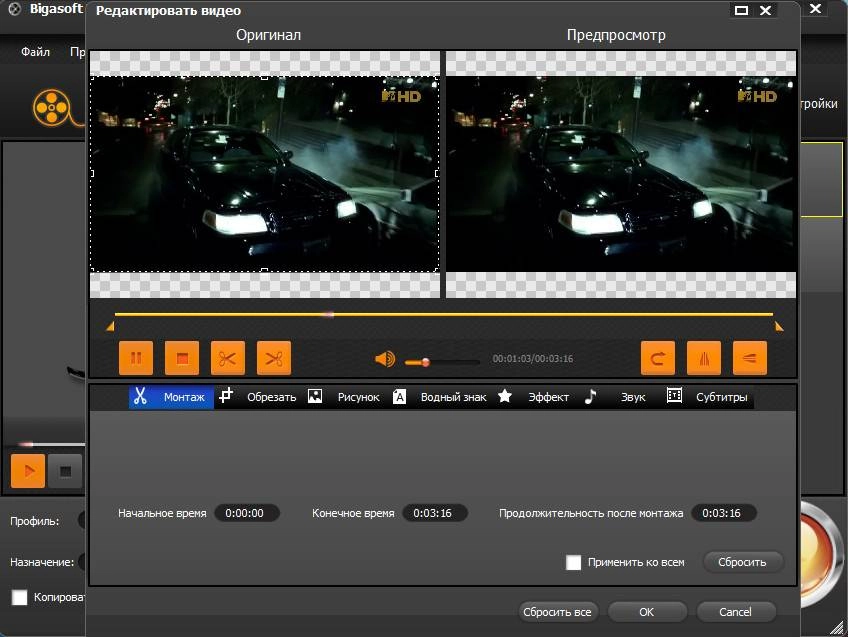Click the star icon beside Эффект

[505, 396]
